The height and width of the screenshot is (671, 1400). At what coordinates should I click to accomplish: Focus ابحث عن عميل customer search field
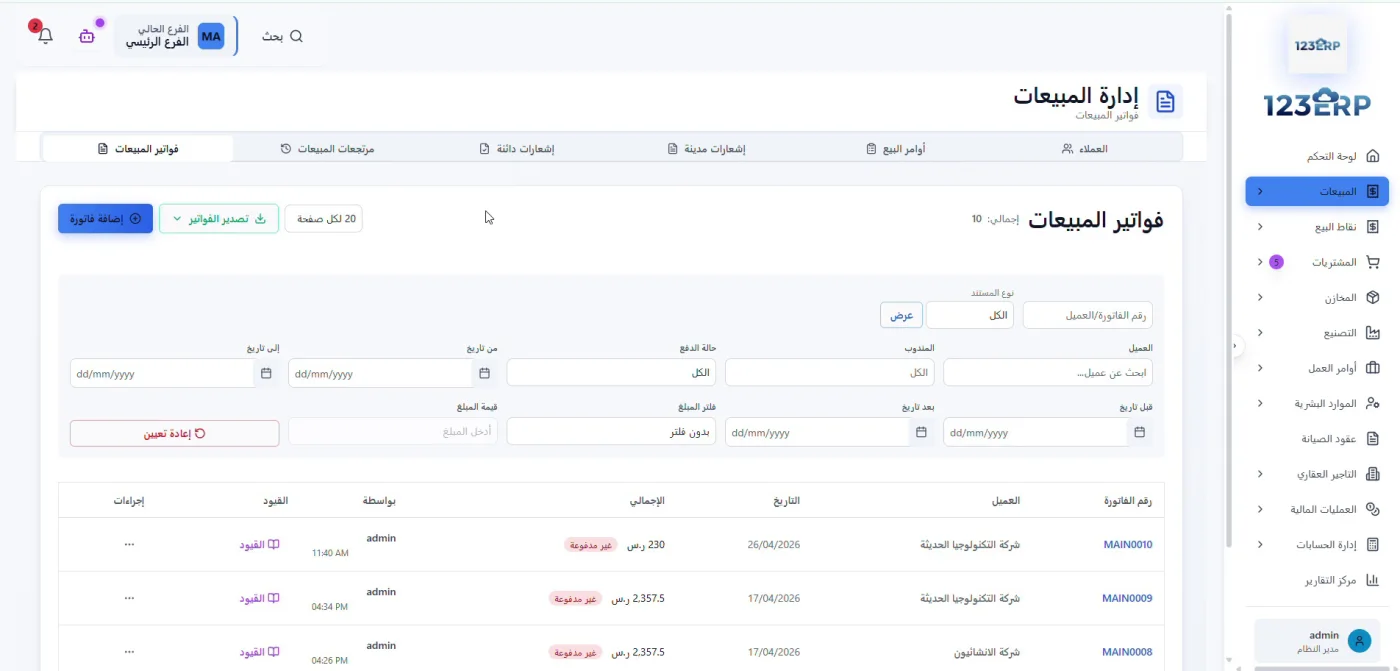pos(1048,373)
